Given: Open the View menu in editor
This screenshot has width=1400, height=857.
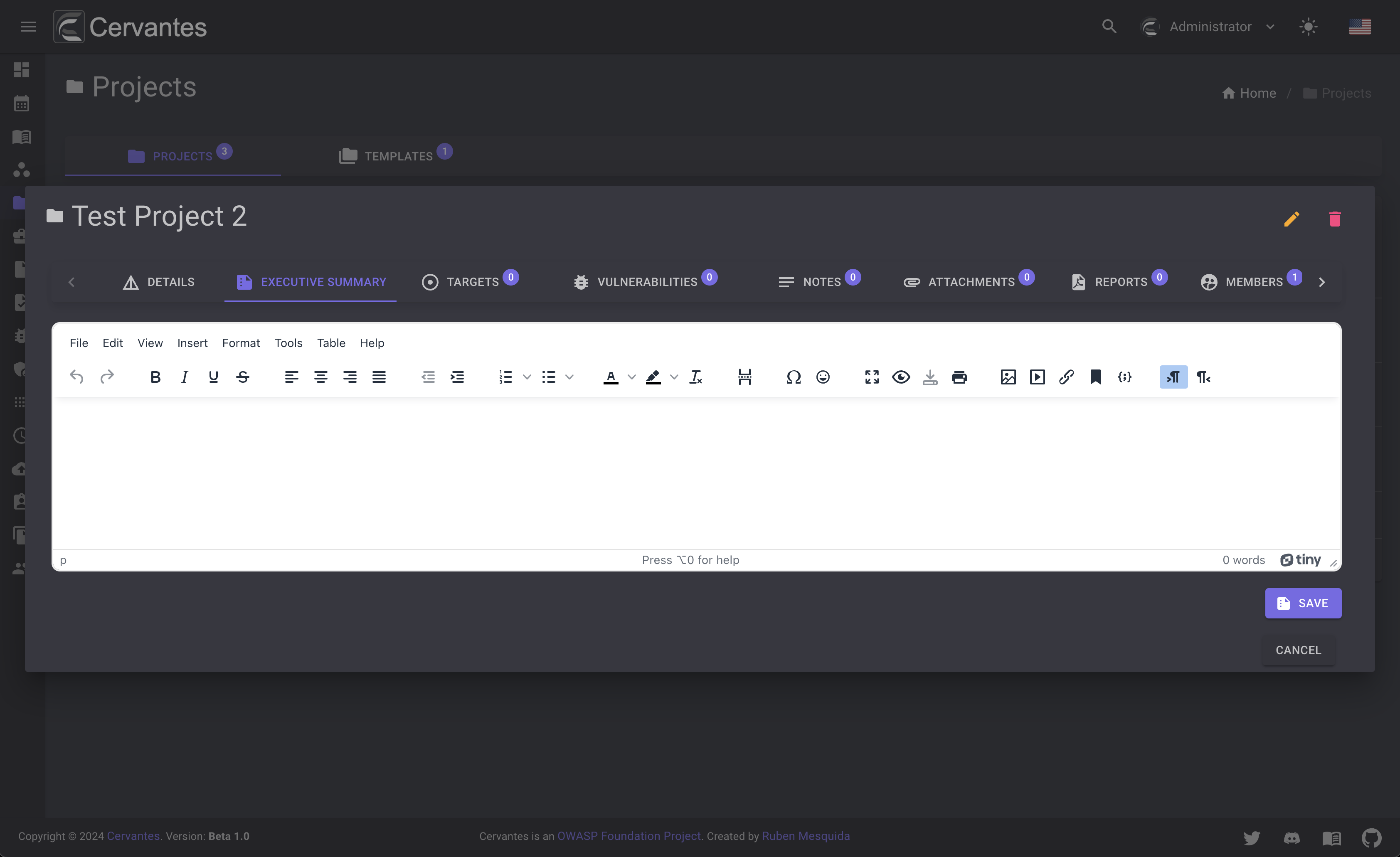Looking at the screenshot, I should tap(150, 343).
